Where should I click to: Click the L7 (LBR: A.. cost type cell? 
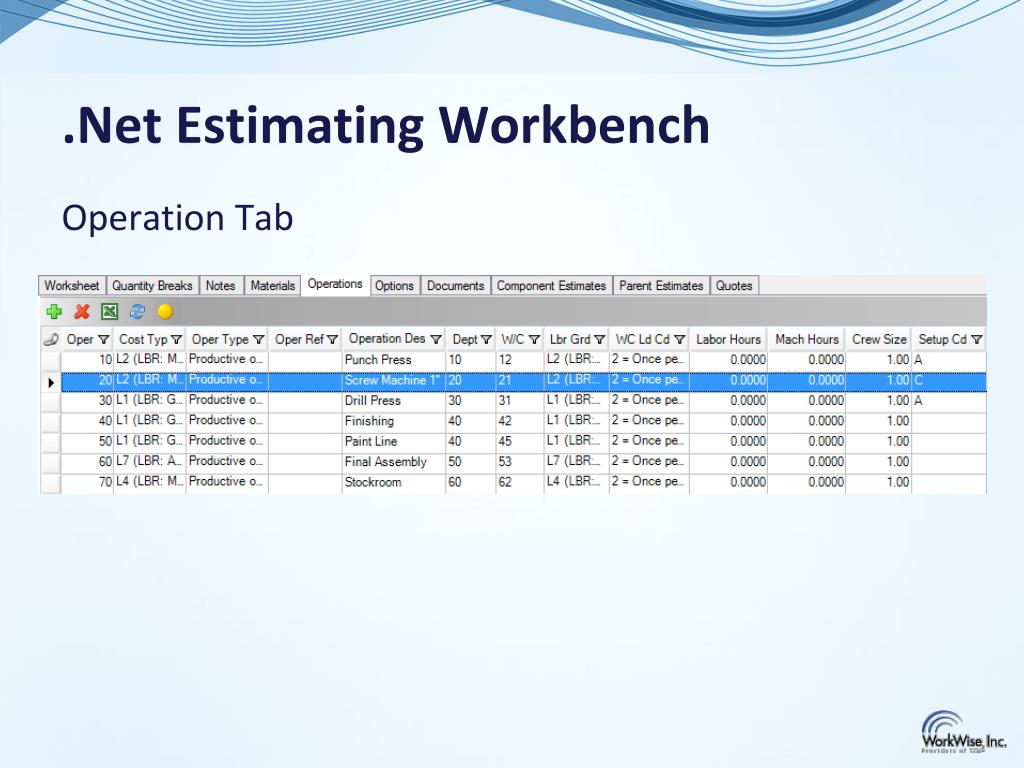pos(150,462)
